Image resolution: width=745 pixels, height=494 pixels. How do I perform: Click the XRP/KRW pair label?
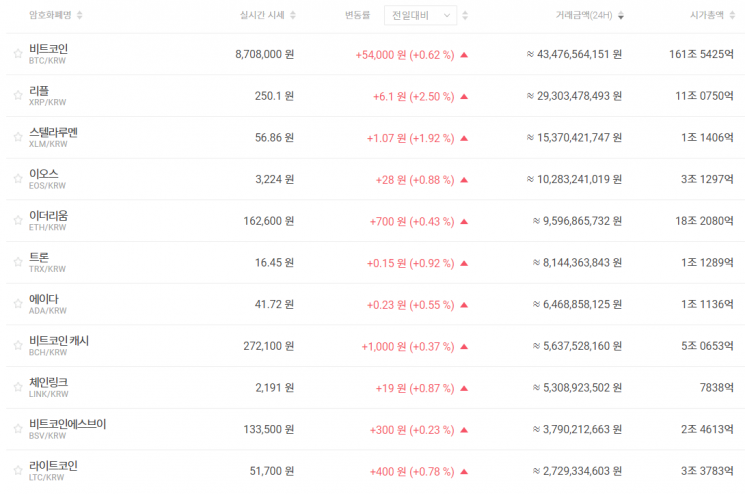pyautogui.click(x=48, y=103)
